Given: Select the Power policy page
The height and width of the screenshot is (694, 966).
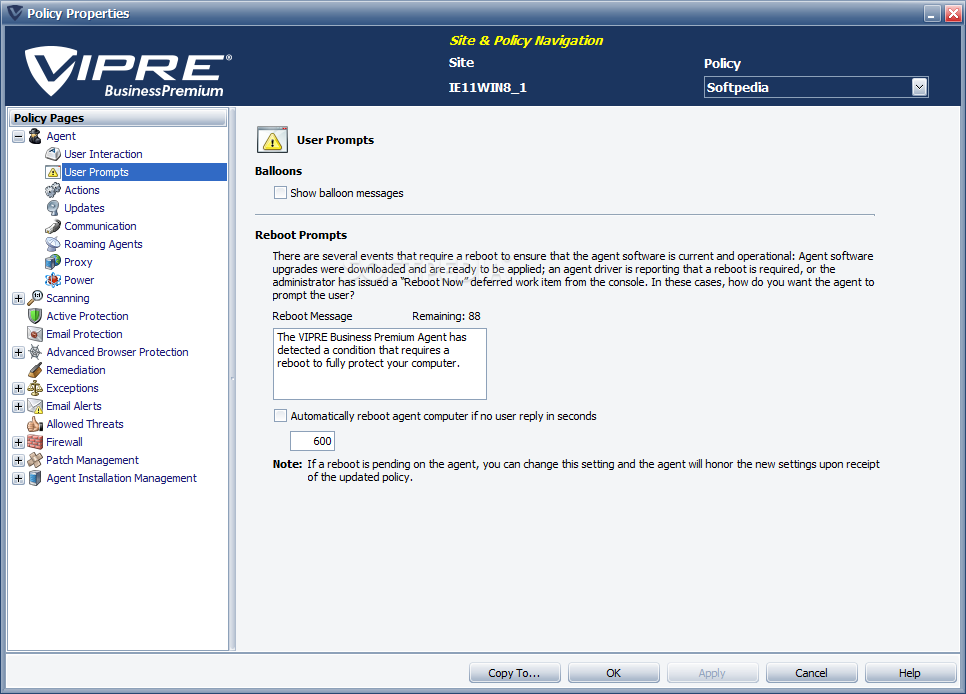Looking at the screenshot, I should (x=79, y=280).
